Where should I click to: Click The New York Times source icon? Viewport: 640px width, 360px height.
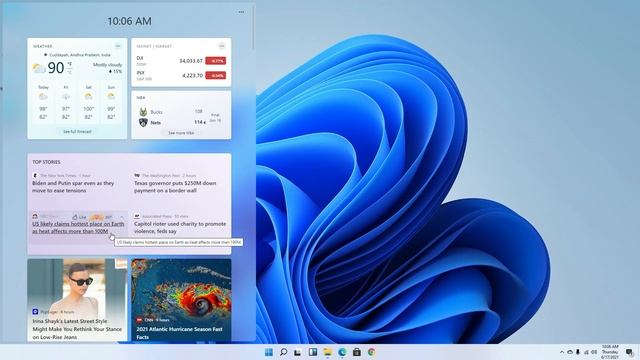(x=35, y=176)
